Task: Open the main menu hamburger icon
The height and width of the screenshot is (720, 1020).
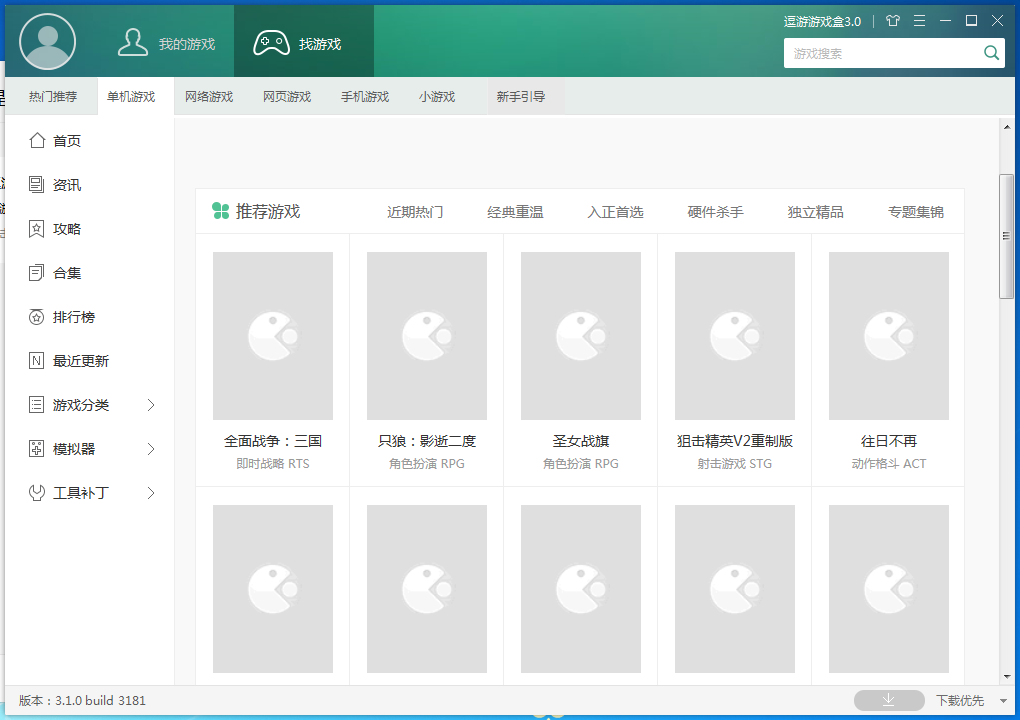Action: (919, 21)
